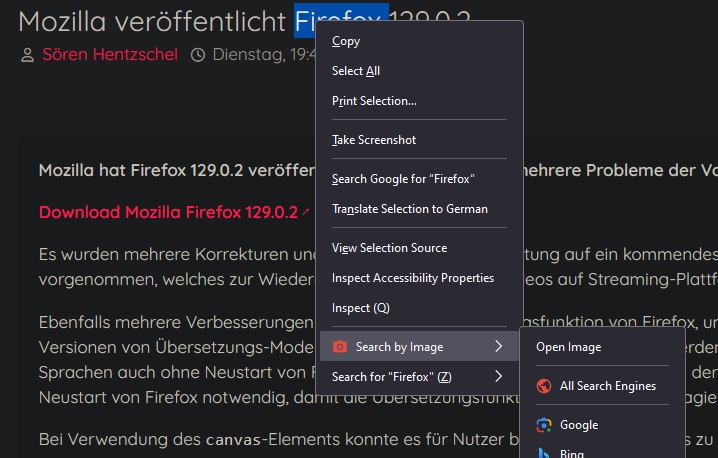Choose Translate Selection to German

coord(410,209)
